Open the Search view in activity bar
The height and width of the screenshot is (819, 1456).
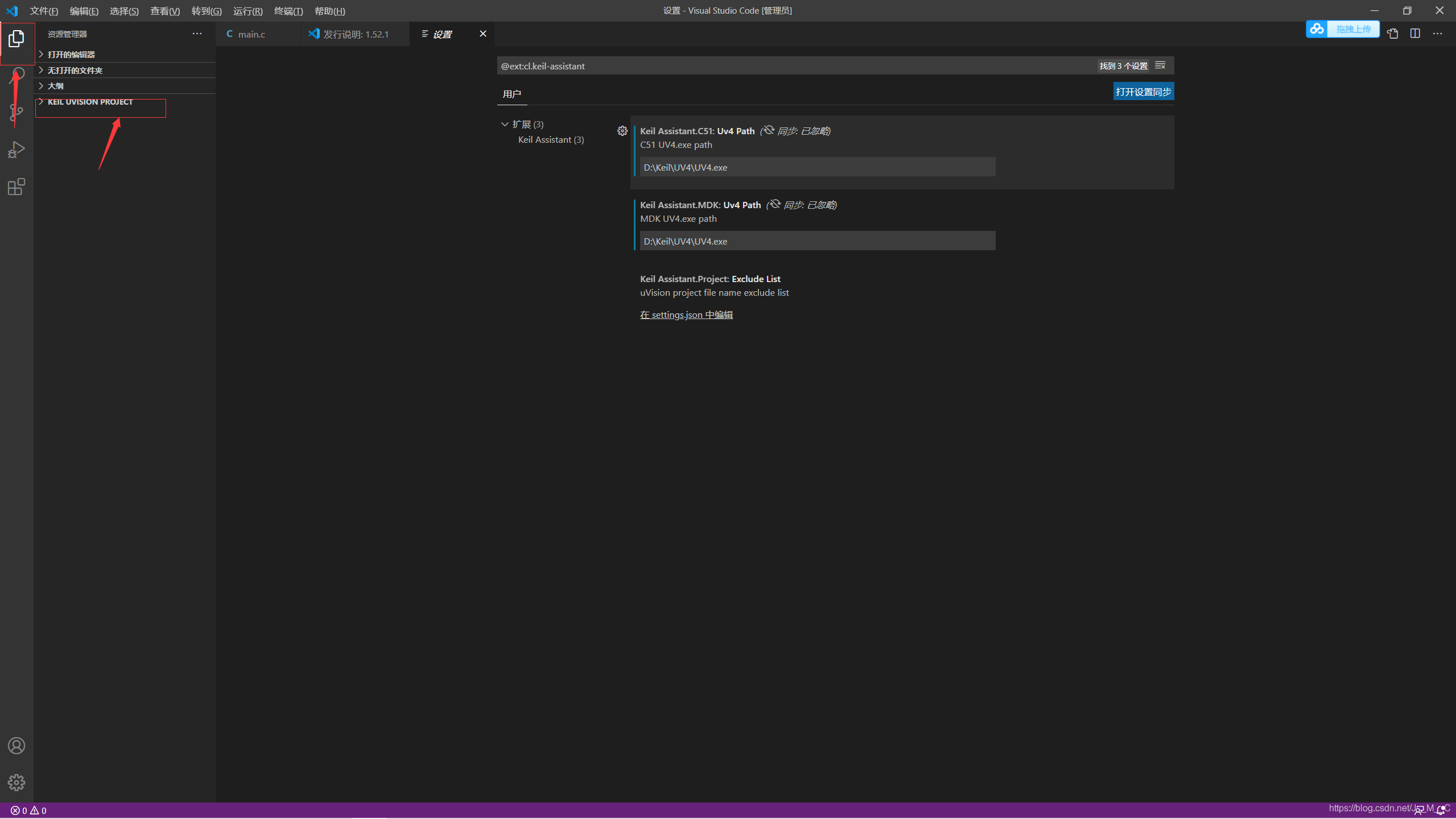tap(17, 76)
